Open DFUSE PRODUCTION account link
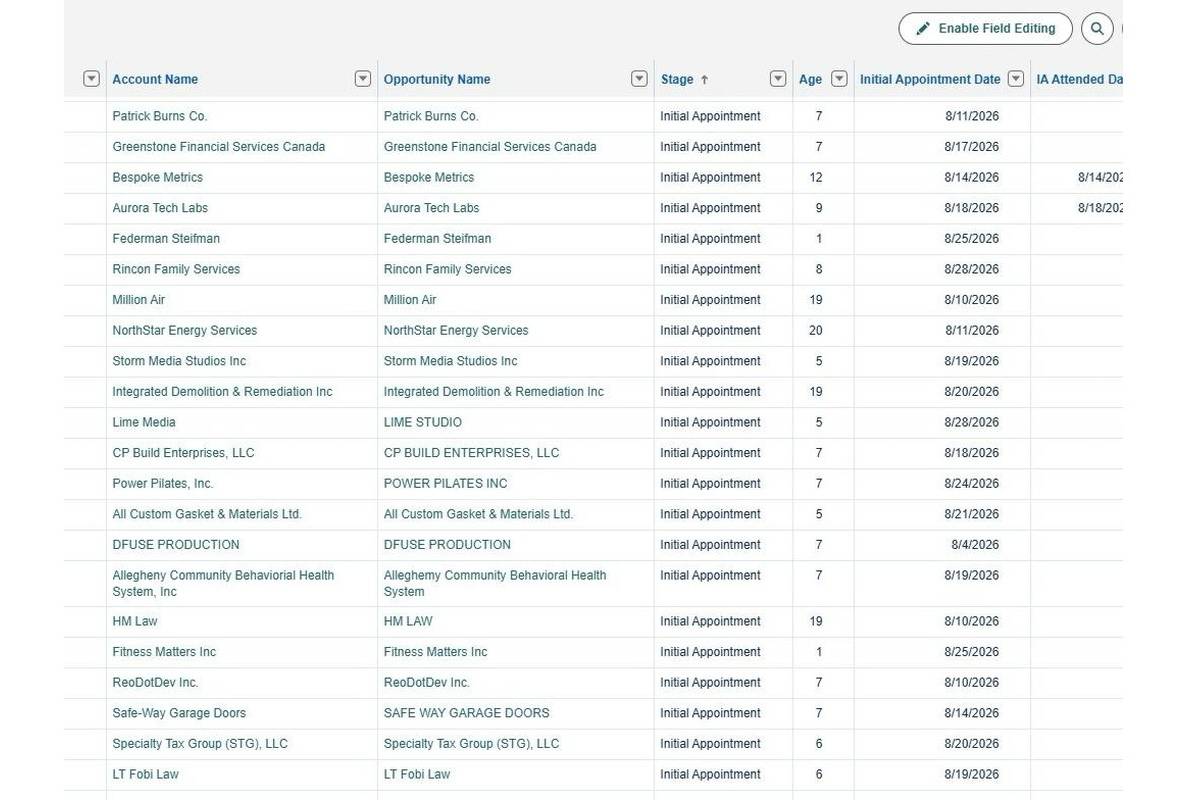The height and width of the screenshot is (800, 1193). point(176,544)
